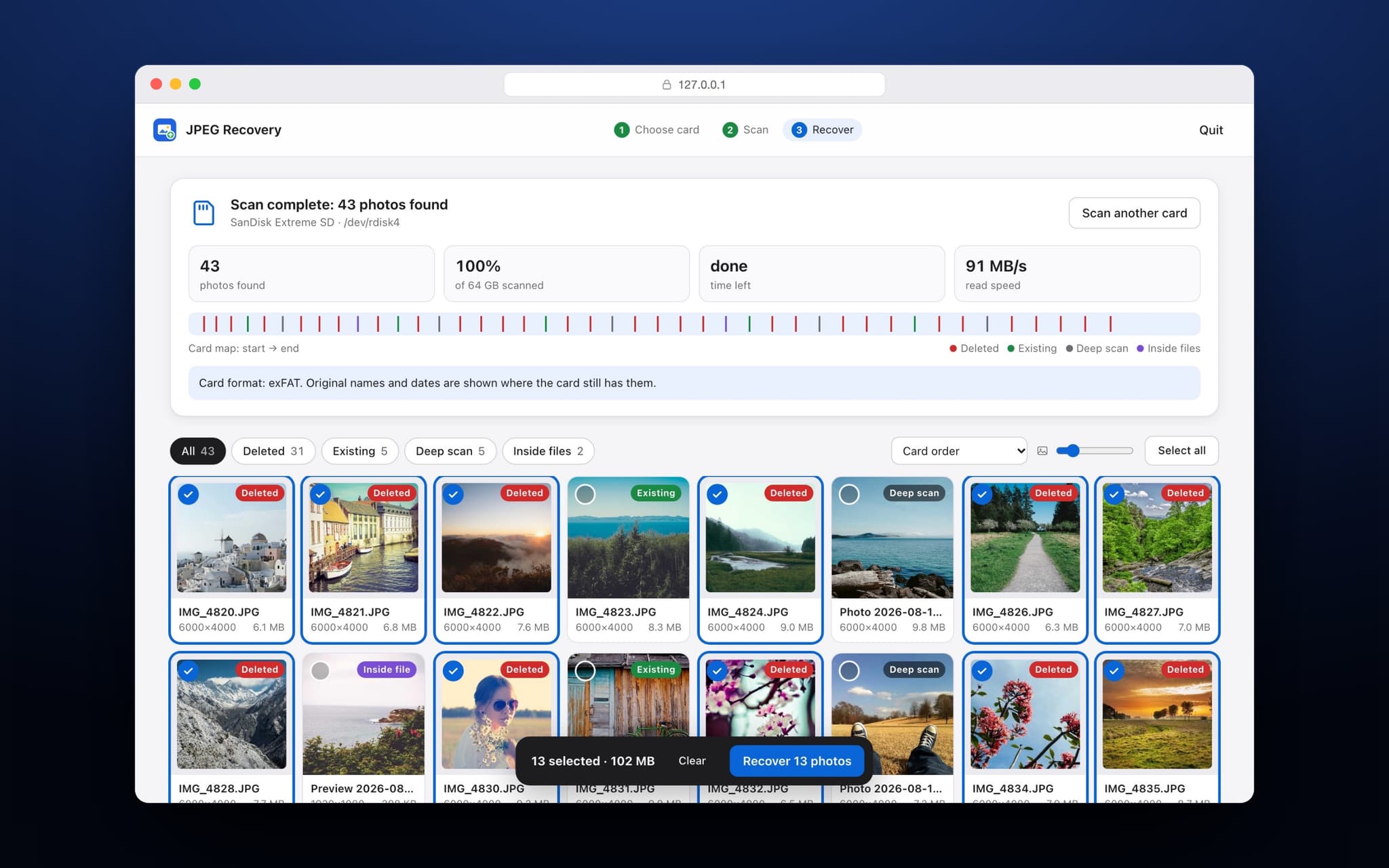Click the lock icon in address bar

tap(667, 85)
